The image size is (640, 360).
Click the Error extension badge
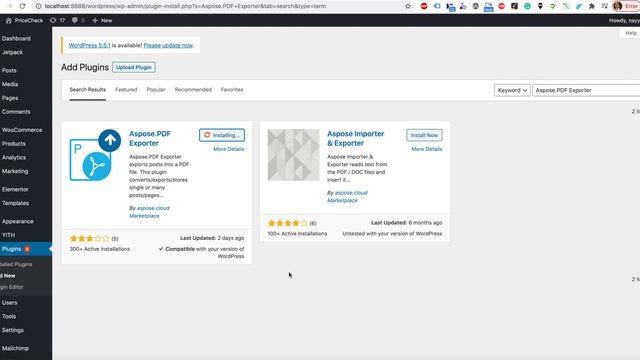(x=631, y=6)
